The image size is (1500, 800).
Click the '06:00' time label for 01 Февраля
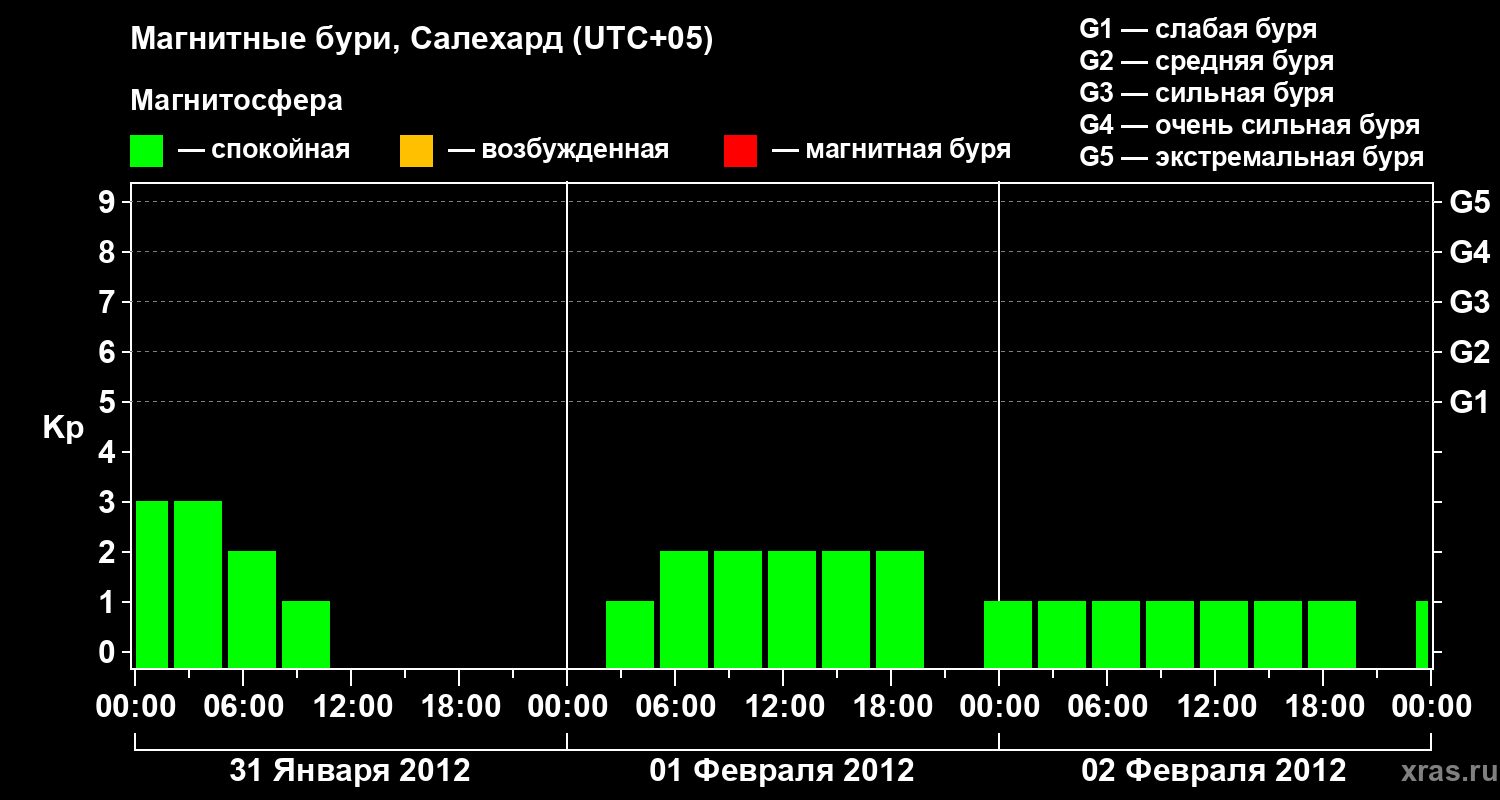point(675,707)
